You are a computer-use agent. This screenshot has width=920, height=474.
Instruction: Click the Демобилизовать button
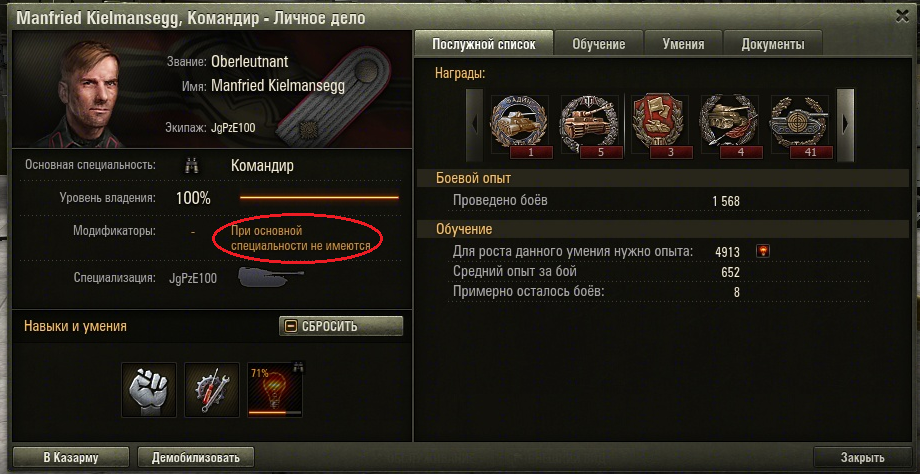click(x=196, y=458)
